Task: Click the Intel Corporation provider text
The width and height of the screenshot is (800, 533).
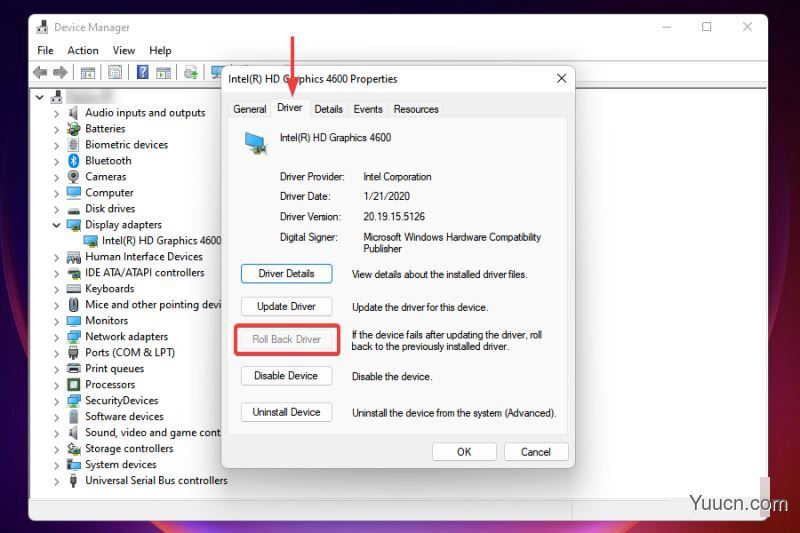Action: [x=397, y=177]
